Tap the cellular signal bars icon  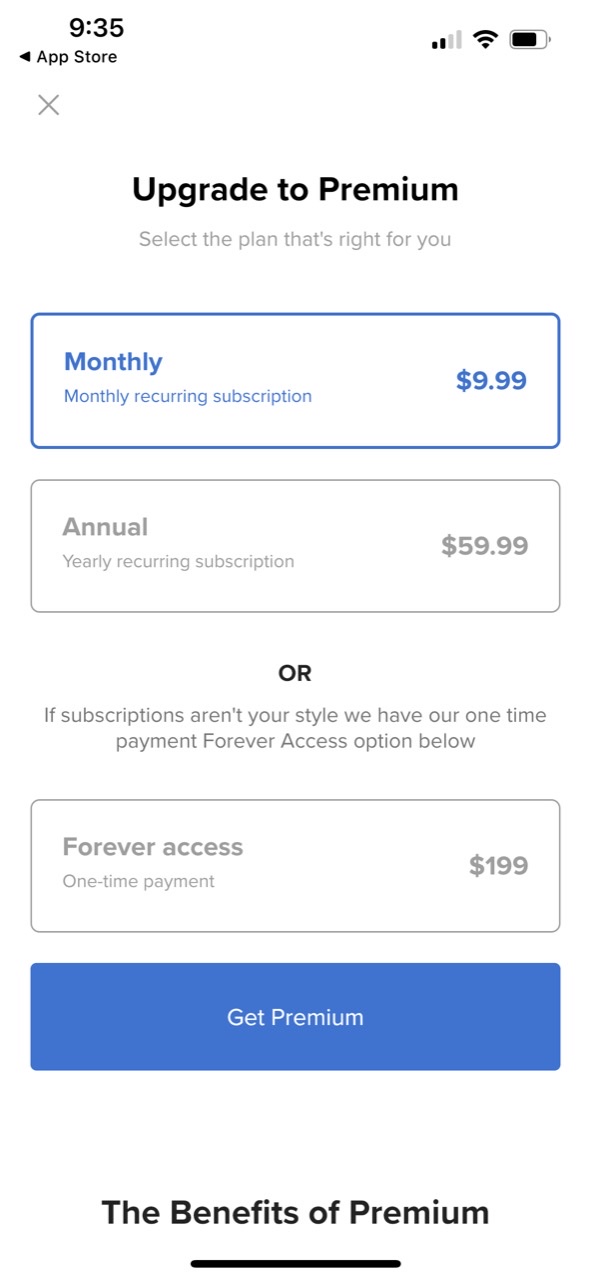tap(446, 41)
